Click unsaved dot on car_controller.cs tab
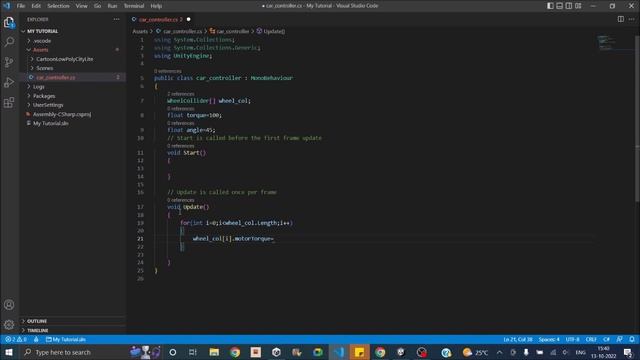This screenshot has height=360, width=640. click(x=189, y=19)
